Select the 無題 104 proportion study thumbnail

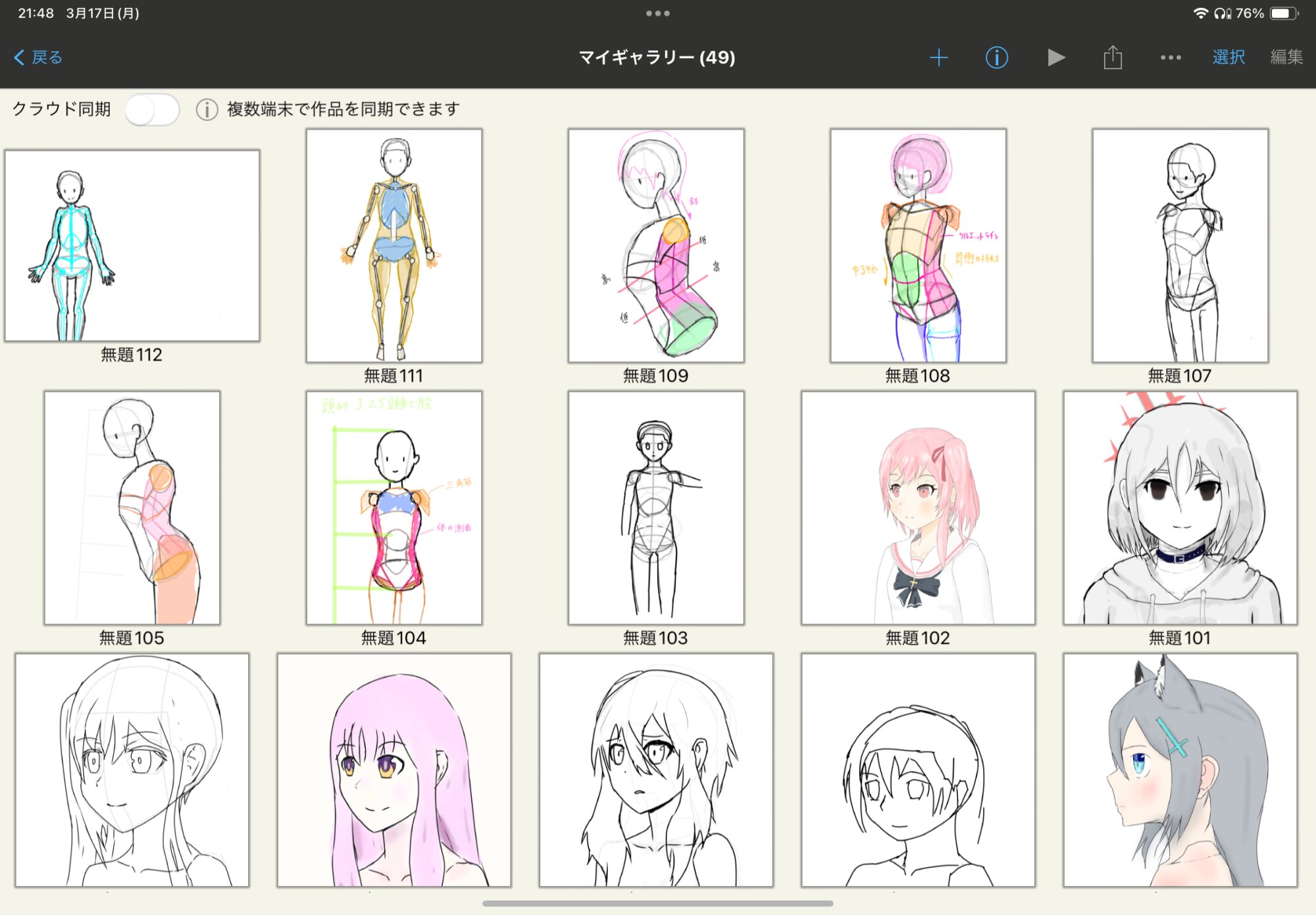pyautogui.click(x=393, y=508)
